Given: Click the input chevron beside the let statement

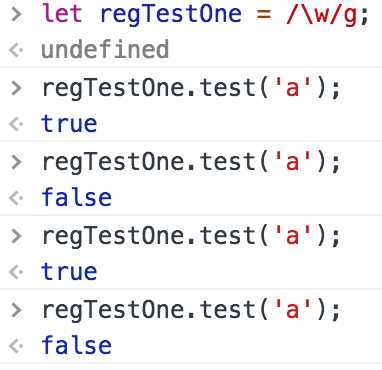Looking at the screenshot, I should (16, 14).
